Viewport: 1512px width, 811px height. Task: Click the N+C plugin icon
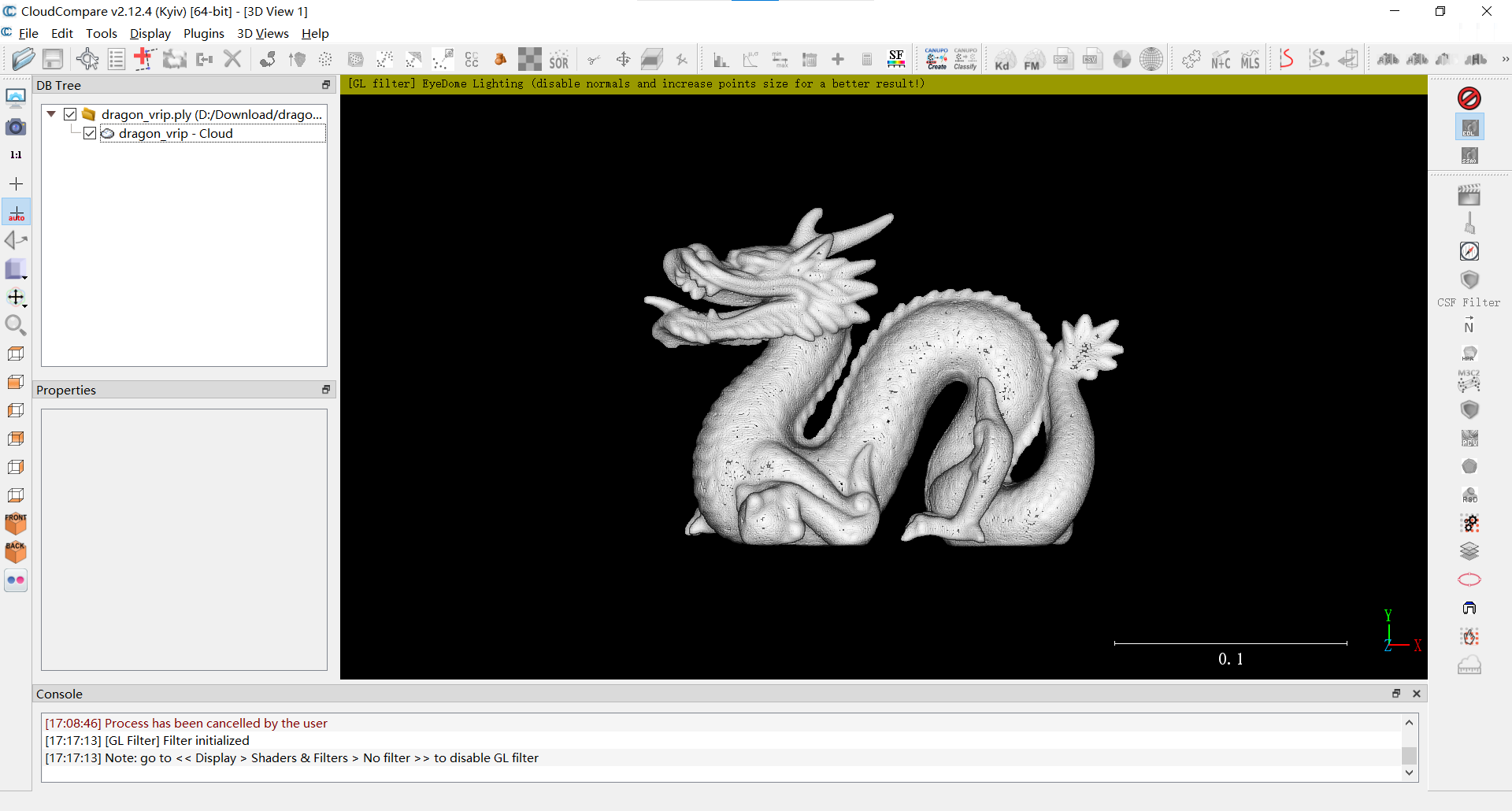click(1221, 60)
